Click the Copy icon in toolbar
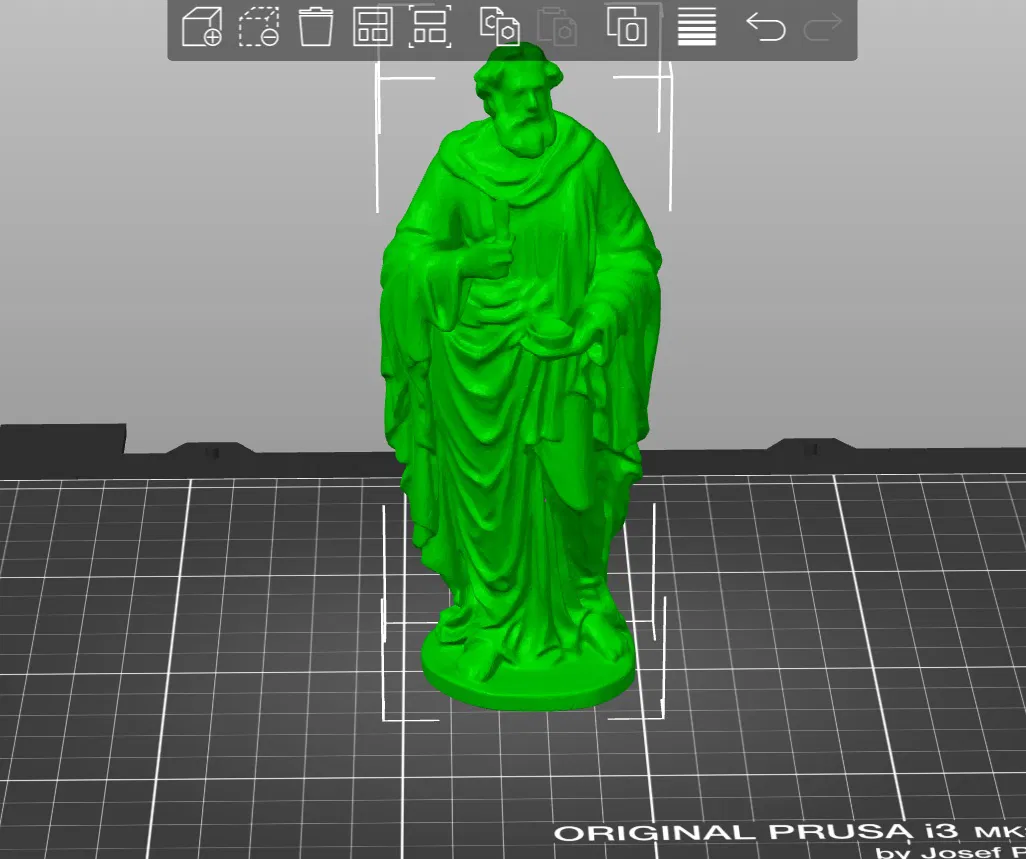Image resolution: width=1026 pixels, height=859 pixels. pyautogui.click(x=500, y=27)
